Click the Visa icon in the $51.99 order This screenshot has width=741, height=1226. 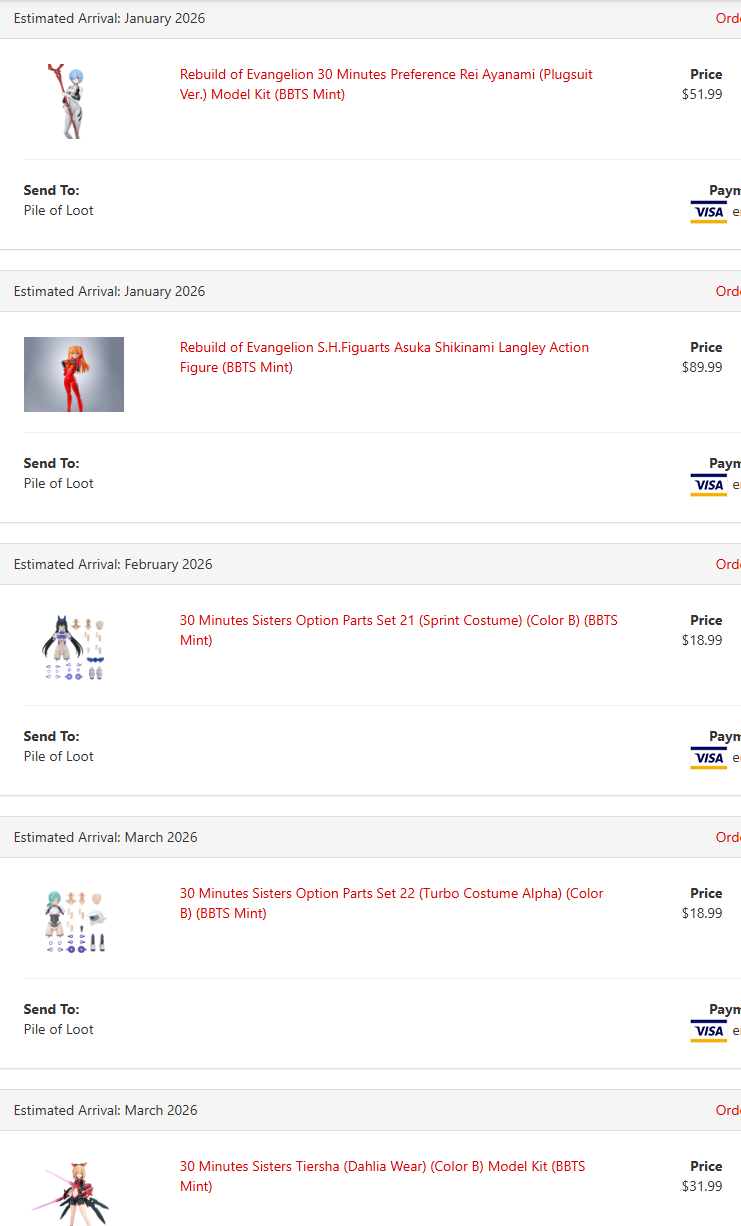click(x=708, y=212)
